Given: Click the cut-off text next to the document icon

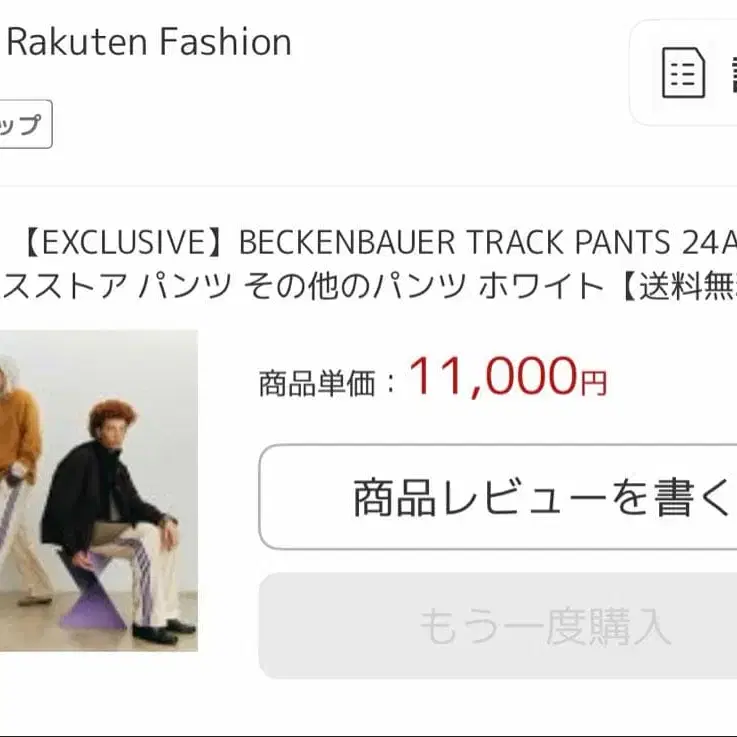Looking at the screenshot, I should coord(734,73).
